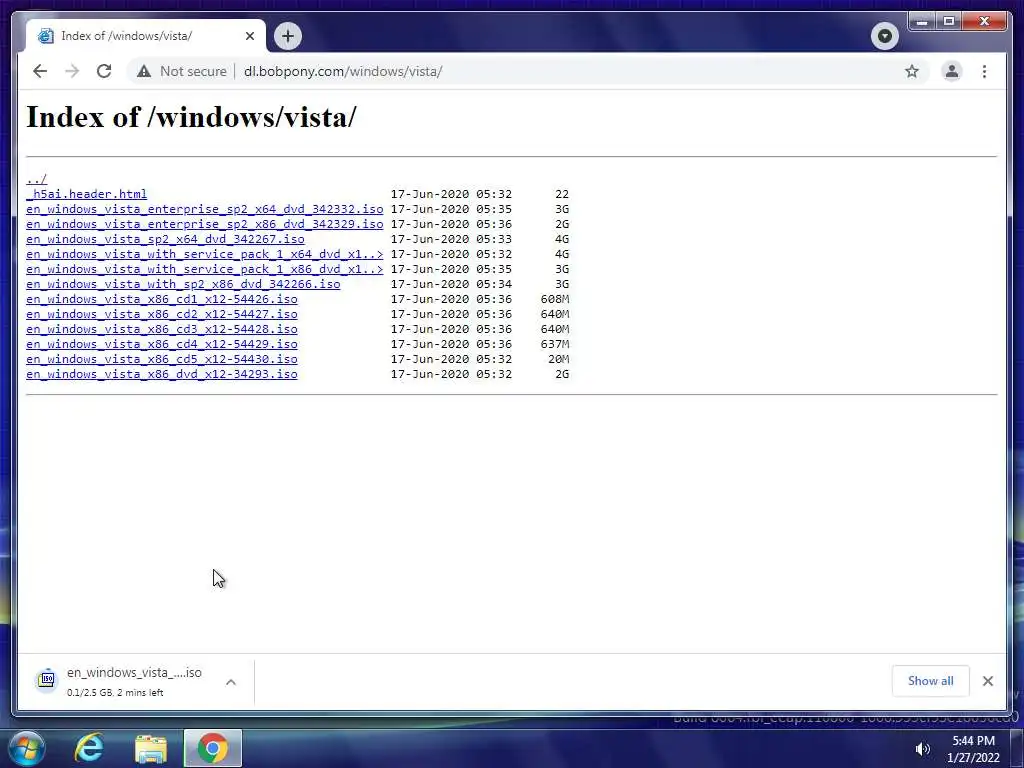Download en_windows_vista_x86_dvd_x12-34293.iso
Screen dimensions: 1024x768
[162, 374]
